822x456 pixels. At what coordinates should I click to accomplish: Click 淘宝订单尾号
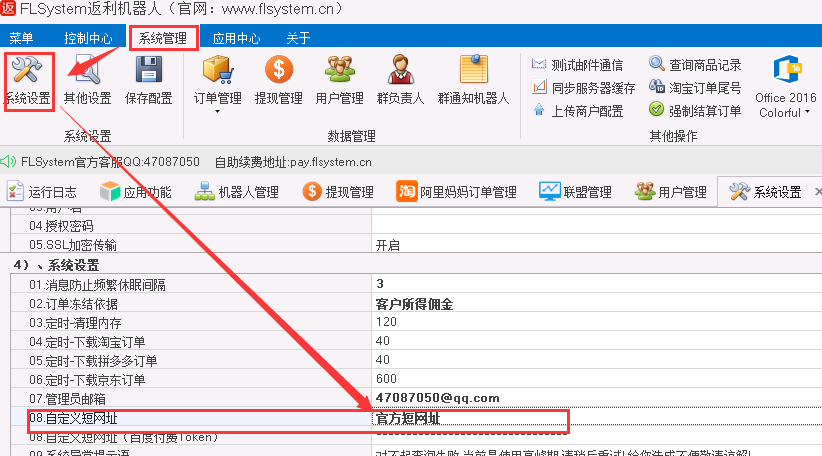[695, 88]
